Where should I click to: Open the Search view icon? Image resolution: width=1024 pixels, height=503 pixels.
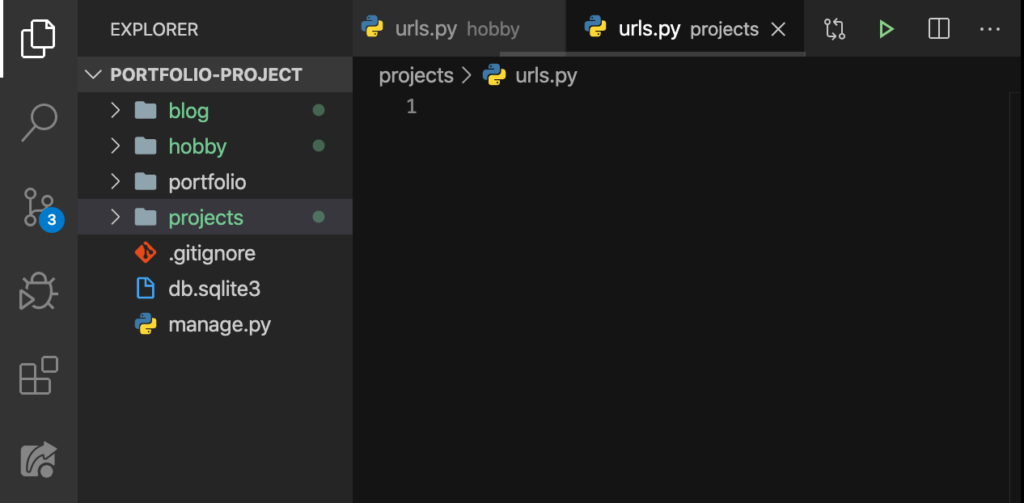[39, 122]
